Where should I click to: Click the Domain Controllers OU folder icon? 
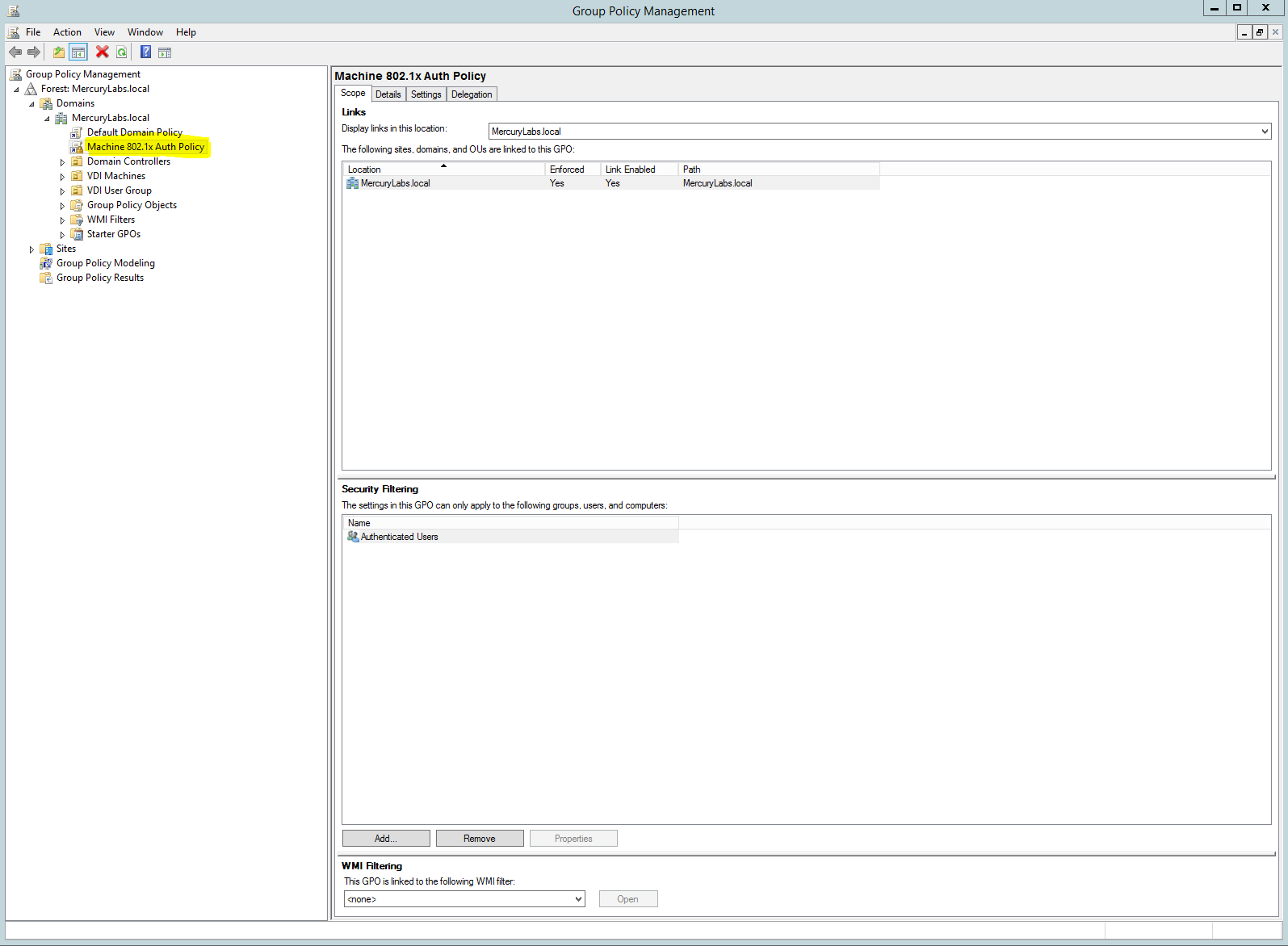[x=77, y=161]
